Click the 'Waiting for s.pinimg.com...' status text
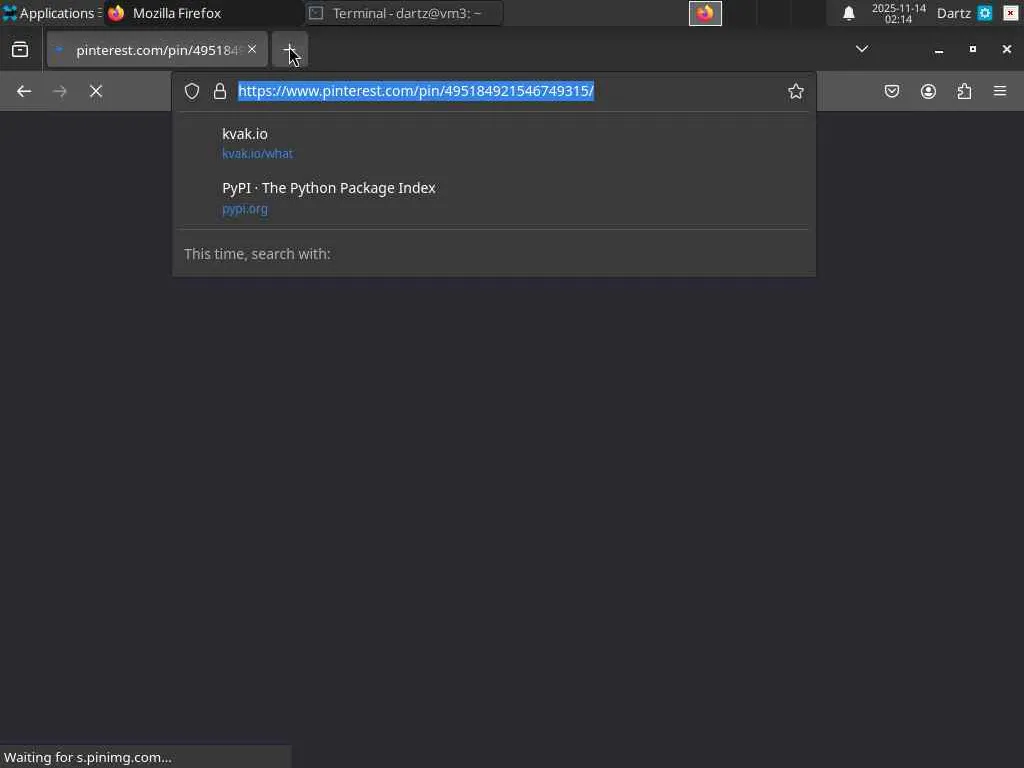This screenshot has height=768, width=1024. (88, 758)
